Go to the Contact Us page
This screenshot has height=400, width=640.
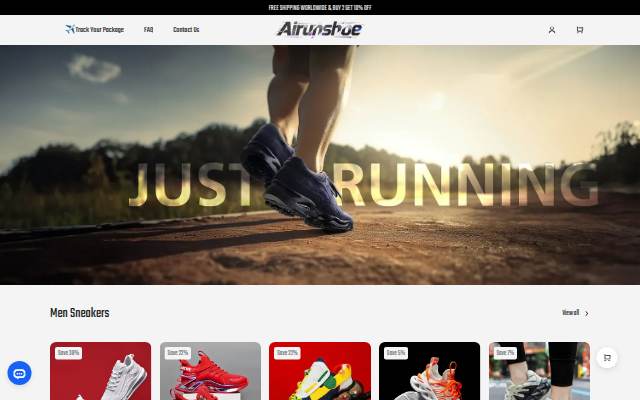[x=186, y=30]
